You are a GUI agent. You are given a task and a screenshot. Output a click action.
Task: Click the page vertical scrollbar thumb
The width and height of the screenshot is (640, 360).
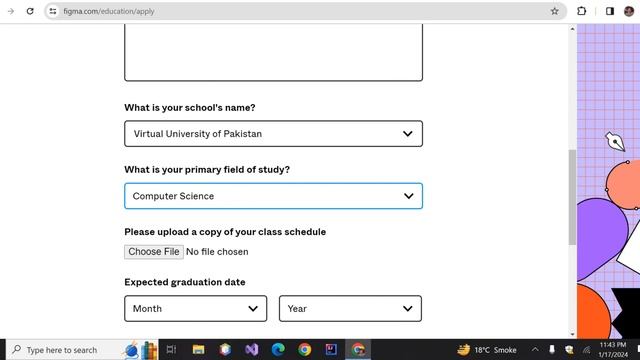click(572, 197)
